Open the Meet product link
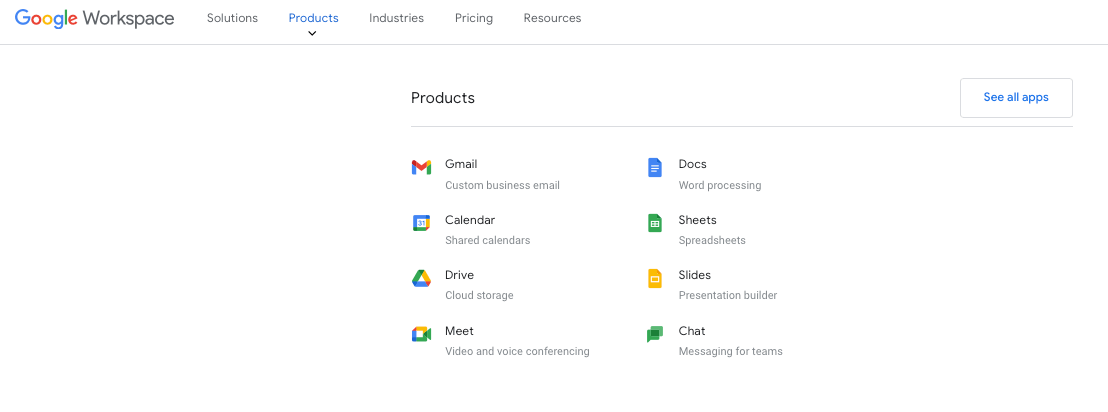Image resolution: width=1108 pixels, height=412 pixels. point(459,331)
